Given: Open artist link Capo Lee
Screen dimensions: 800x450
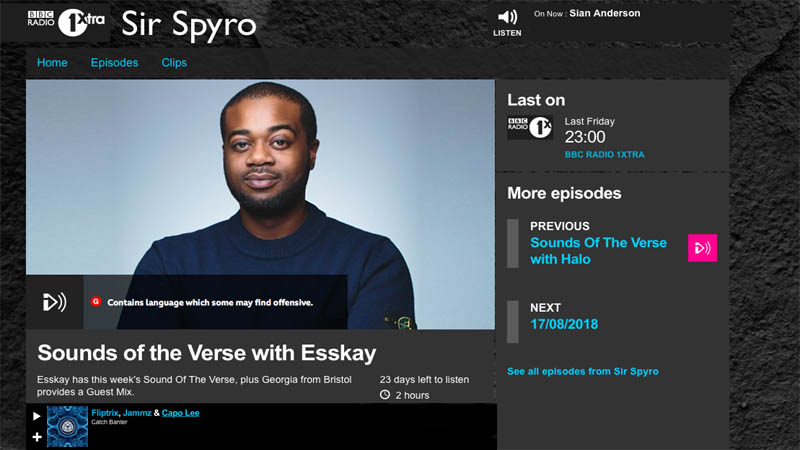Looking at the screenshot, I should pos(181,413).
